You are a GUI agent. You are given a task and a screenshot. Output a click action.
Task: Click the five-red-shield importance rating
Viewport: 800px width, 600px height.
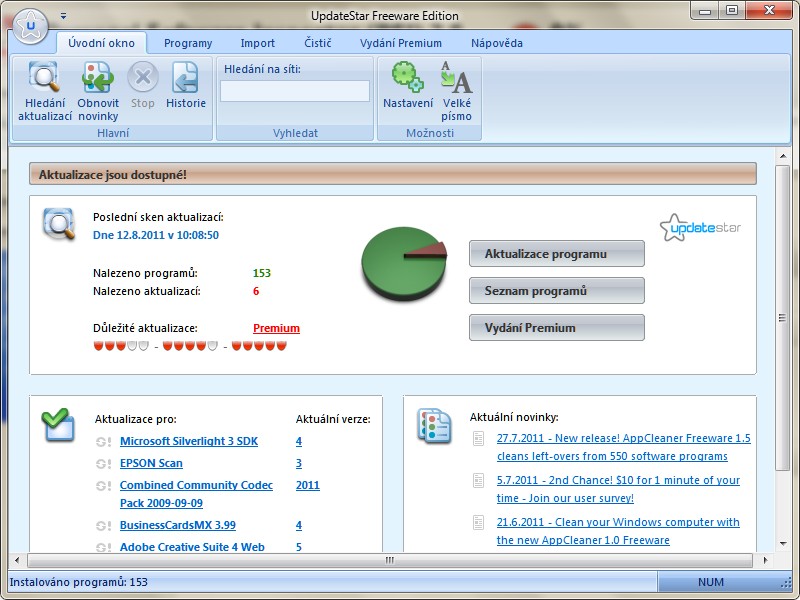pos(259,346)
